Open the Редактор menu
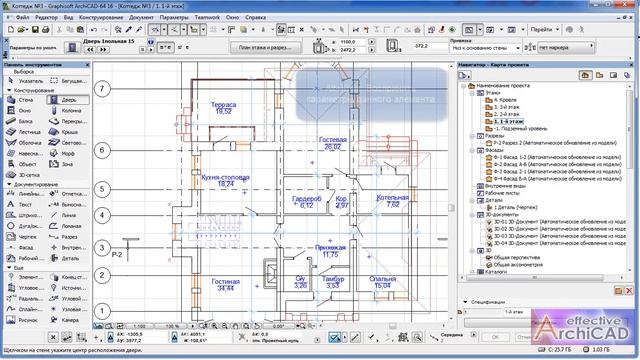This screenshot has height=360, width=640. click(x=47, y=18)
